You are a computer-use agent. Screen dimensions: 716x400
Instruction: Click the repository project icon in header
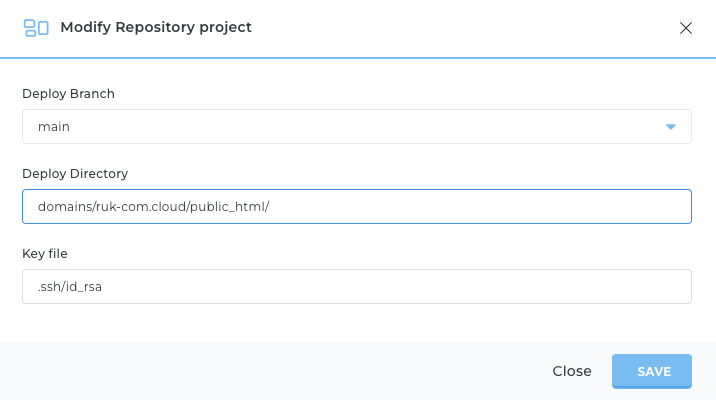point(36,28)
